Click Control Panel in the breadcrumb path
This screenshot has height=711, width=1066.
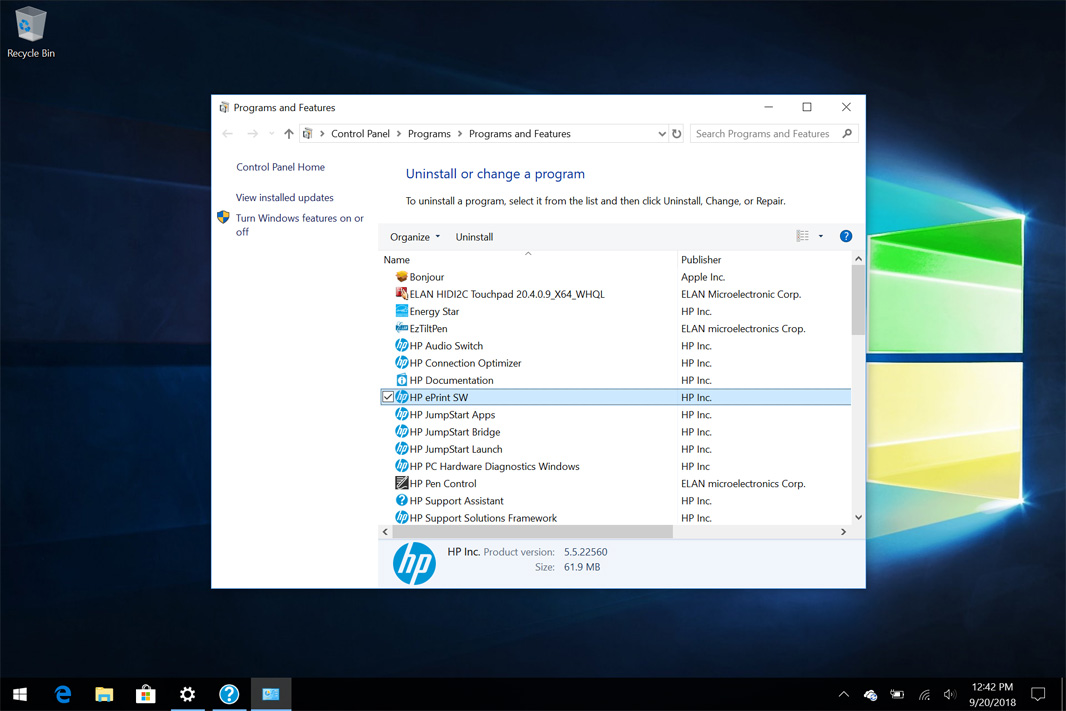[x=360, y=134]
